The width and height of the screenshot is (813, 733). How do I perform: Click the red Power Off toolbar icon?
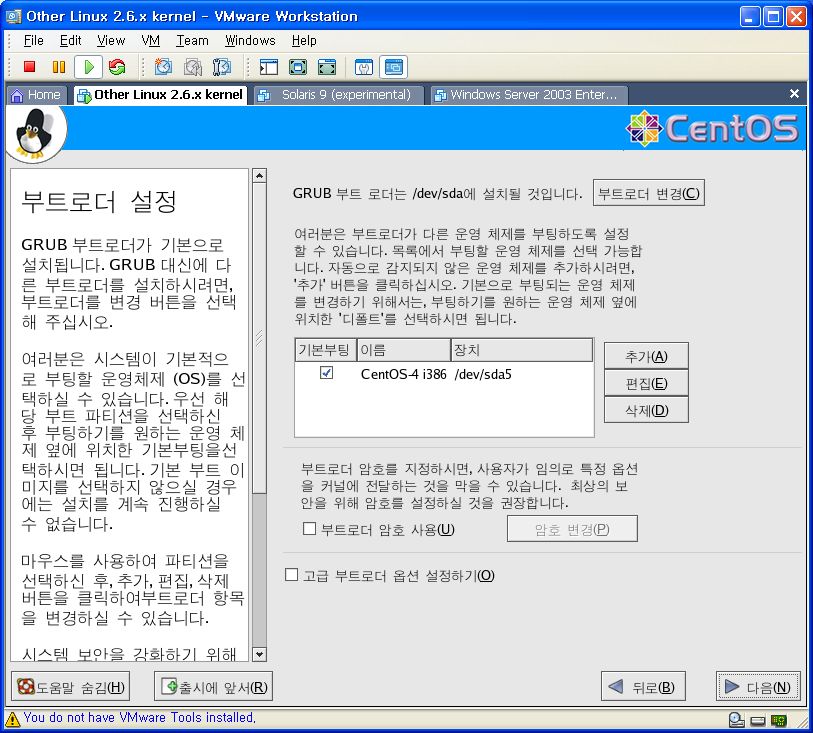(x=29, y=67)
